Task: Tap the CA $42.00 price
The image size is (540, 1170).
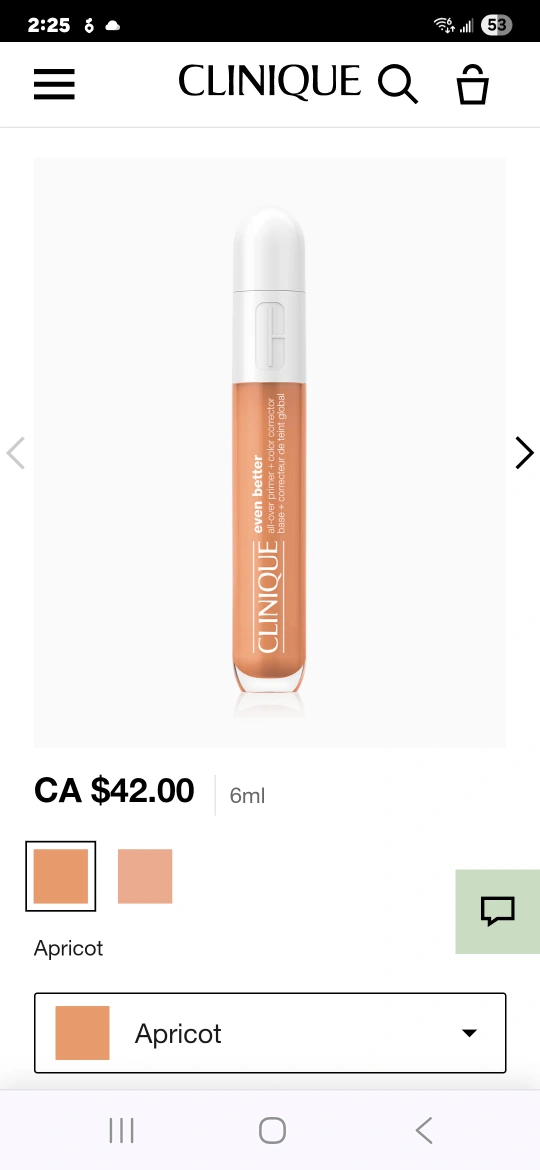Action: tap(114, 791)
